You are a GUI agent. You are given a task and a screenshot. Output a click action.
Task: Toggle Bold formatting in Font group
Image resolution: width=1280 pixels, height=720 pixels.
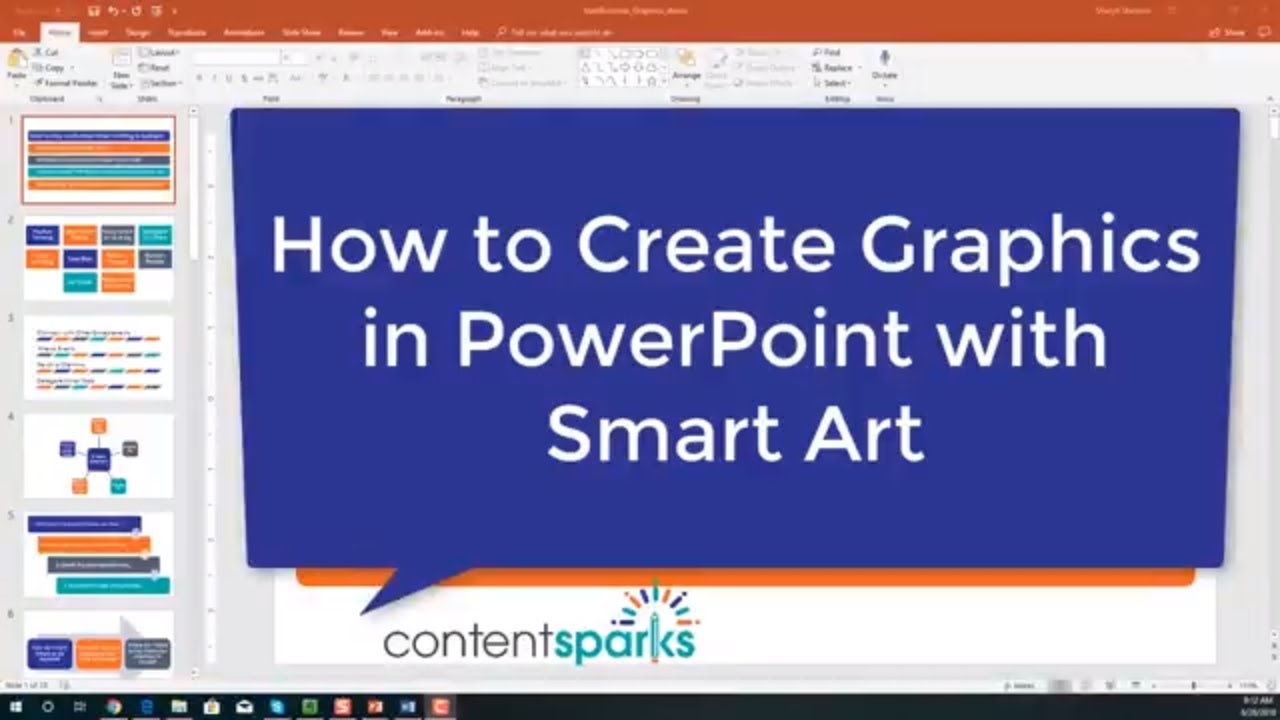(x=198, y=78)
